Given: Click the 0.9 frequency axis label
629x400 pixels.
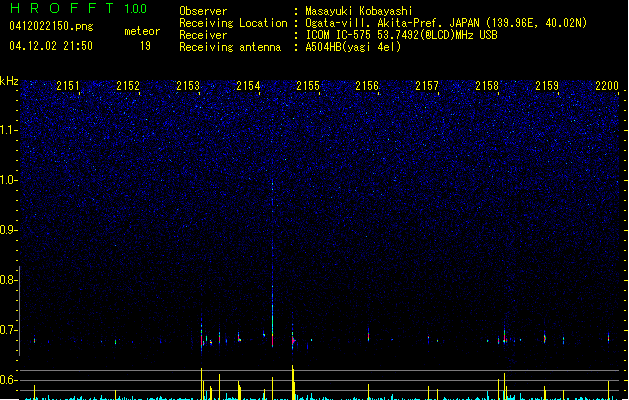Looking at the screenshot, I should click(8, 230).
